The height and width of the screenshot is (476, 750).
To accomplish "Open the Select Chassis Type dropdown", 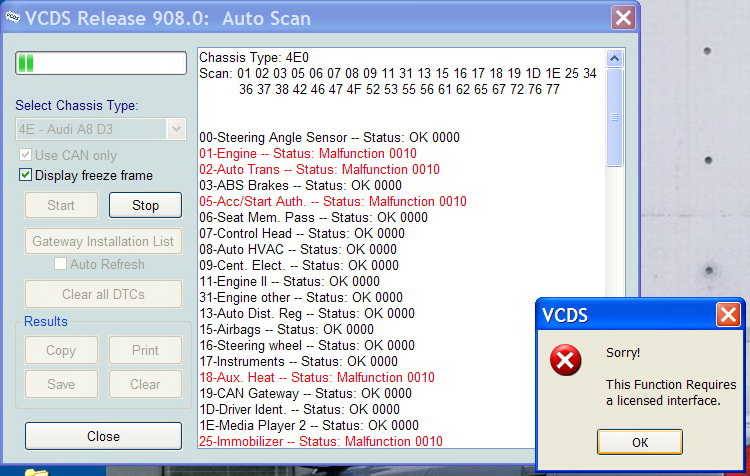I will (x=176, y=128).
